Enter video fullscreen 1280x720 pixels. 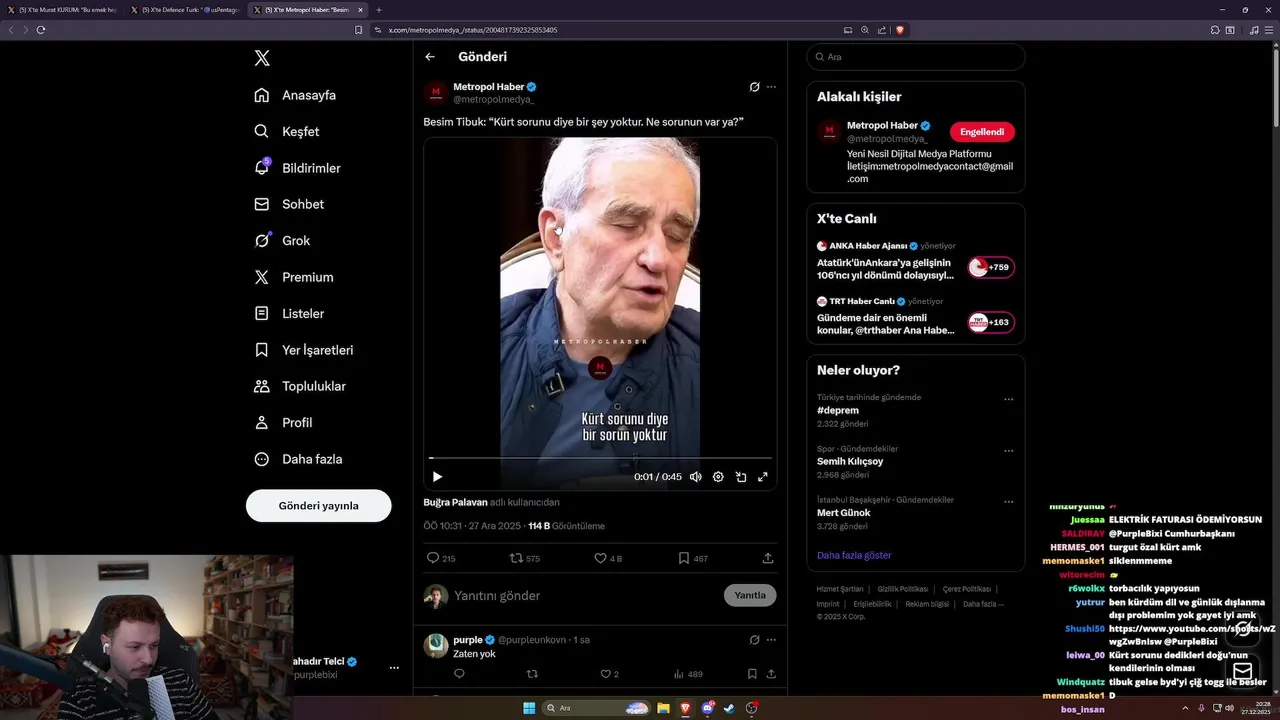(x=763, y=477)
